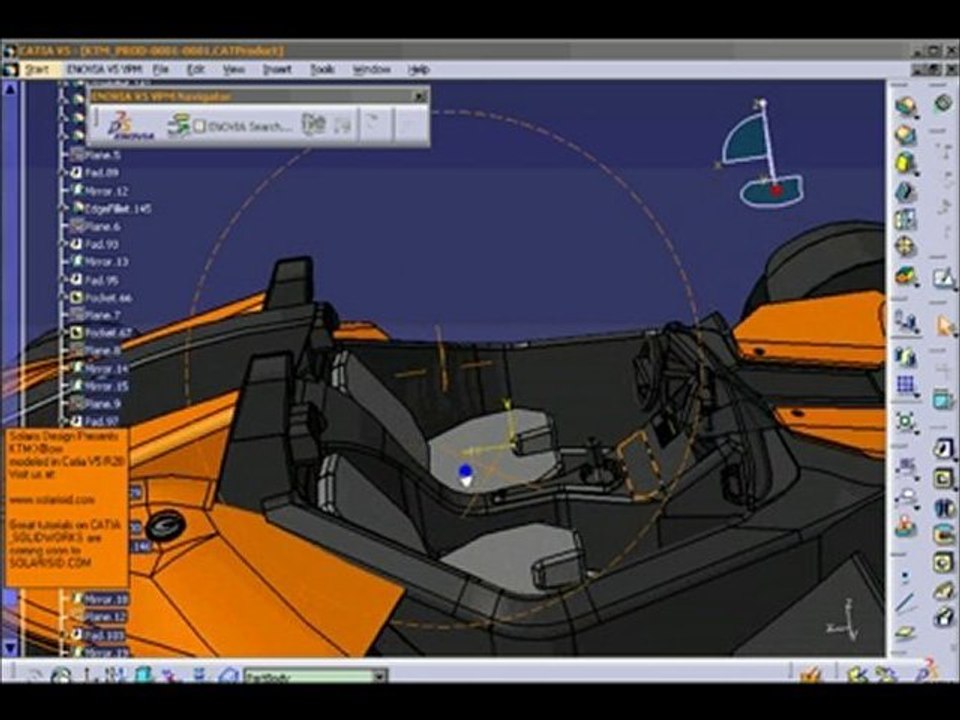Open the Tools menu
960x720 pixels.
pos(322,70)
